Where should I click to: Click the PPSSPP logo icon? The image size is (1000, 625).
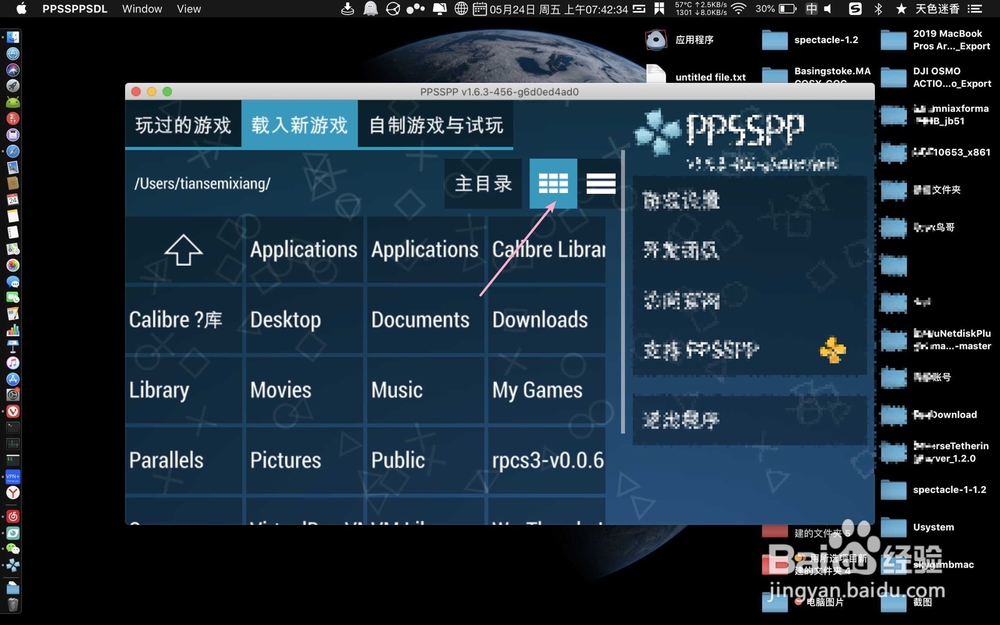click(x=658, y=132)
